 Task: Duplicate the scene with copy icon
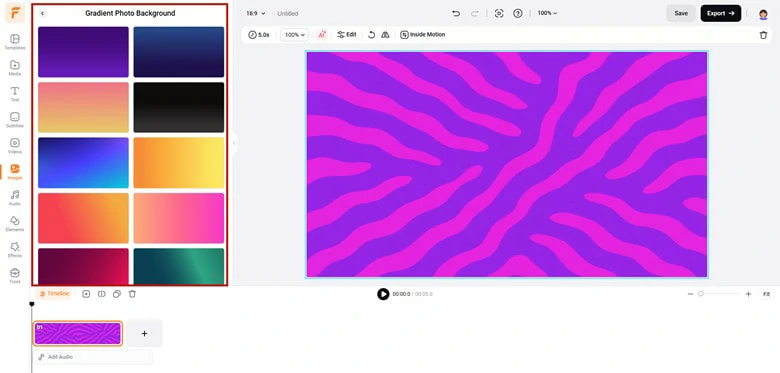(x=117, y=294)
